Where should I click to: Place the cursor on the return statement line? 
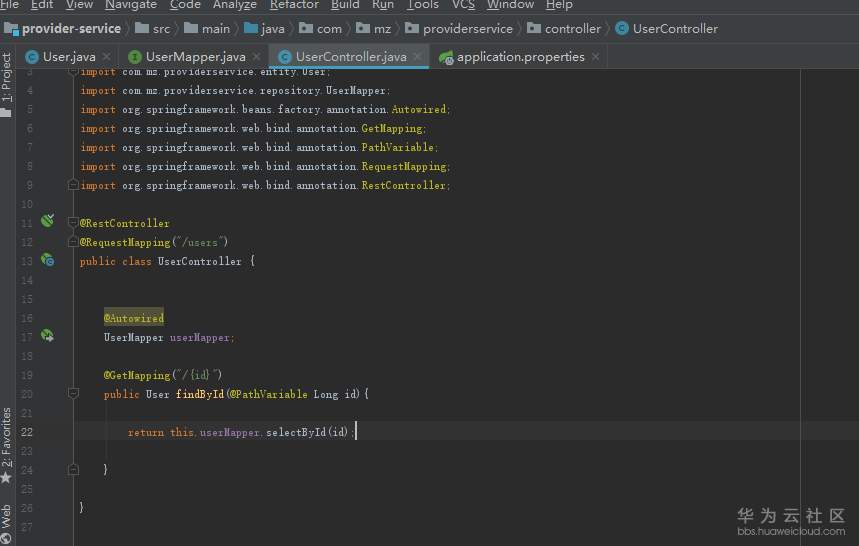240,432
